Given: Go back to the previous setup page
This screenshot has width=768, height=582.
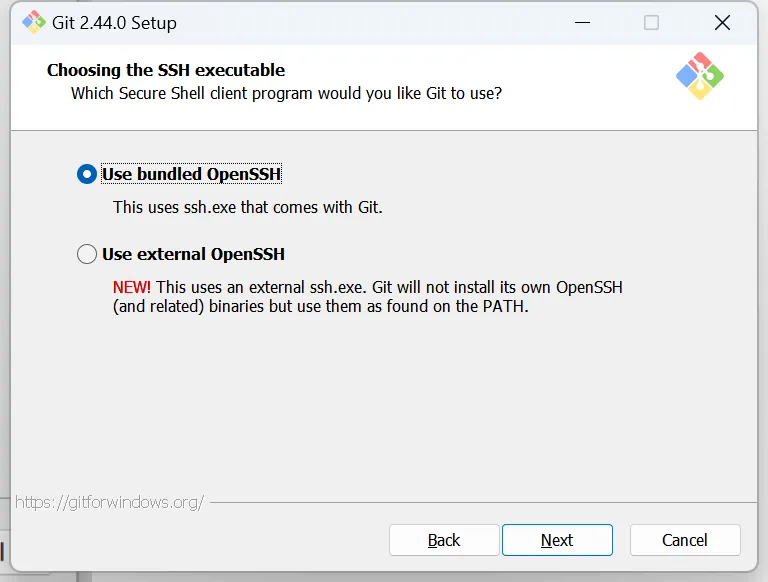Looking at the screenshot, I should tap(444, 540).
